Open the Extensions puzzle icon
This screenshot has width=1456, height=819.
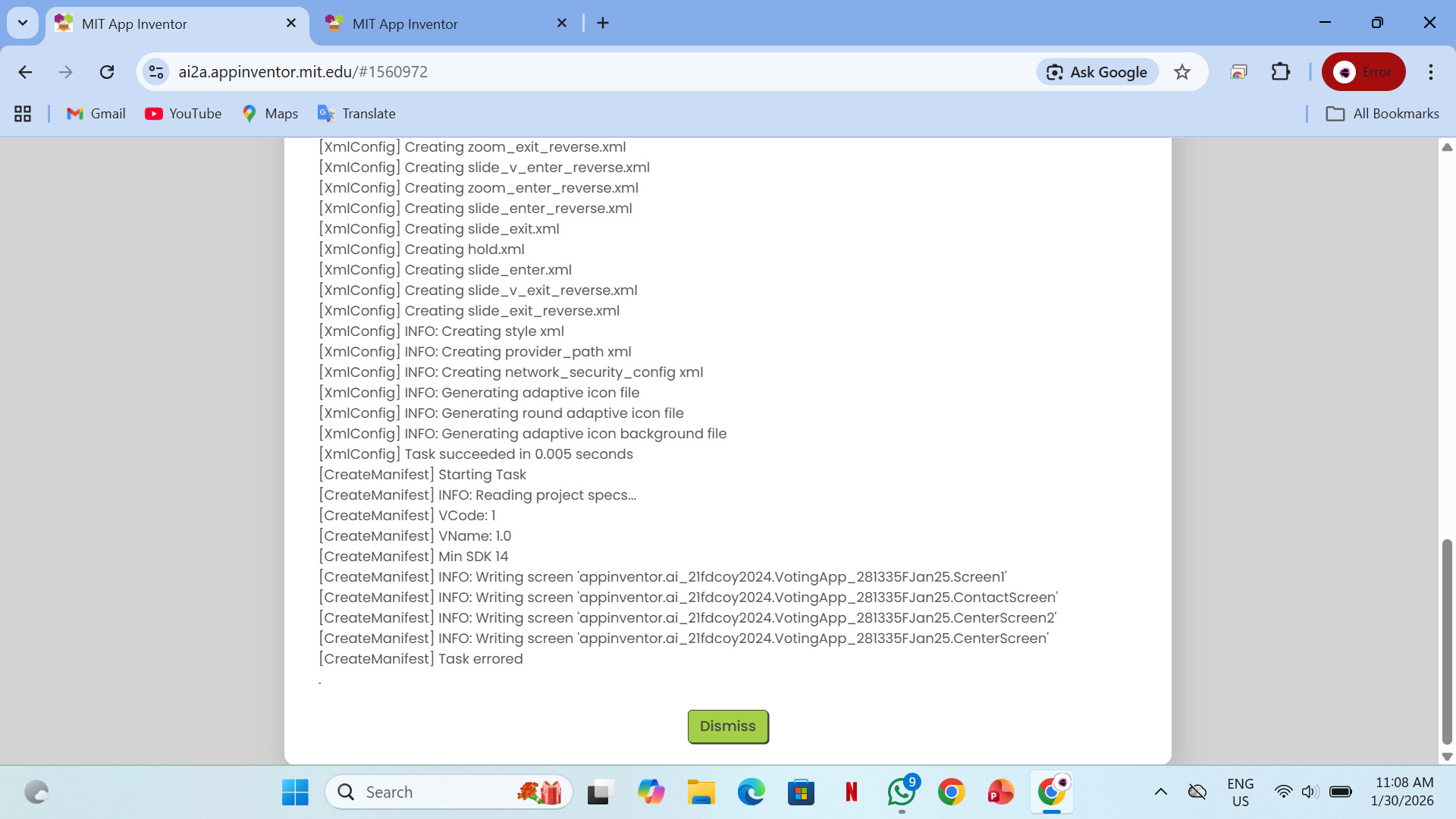pos(1280,72)
